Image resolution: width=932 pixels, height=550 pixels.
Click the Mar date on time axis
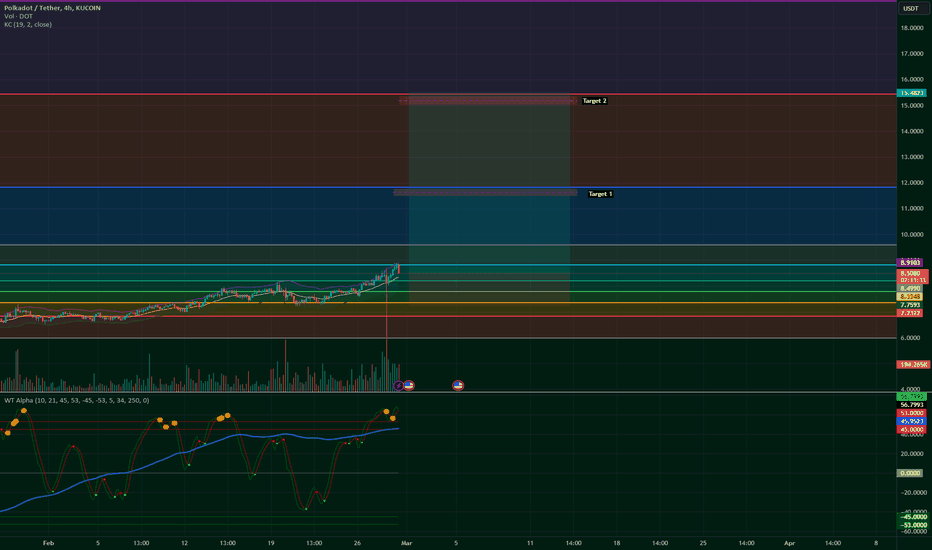(407, 543)
